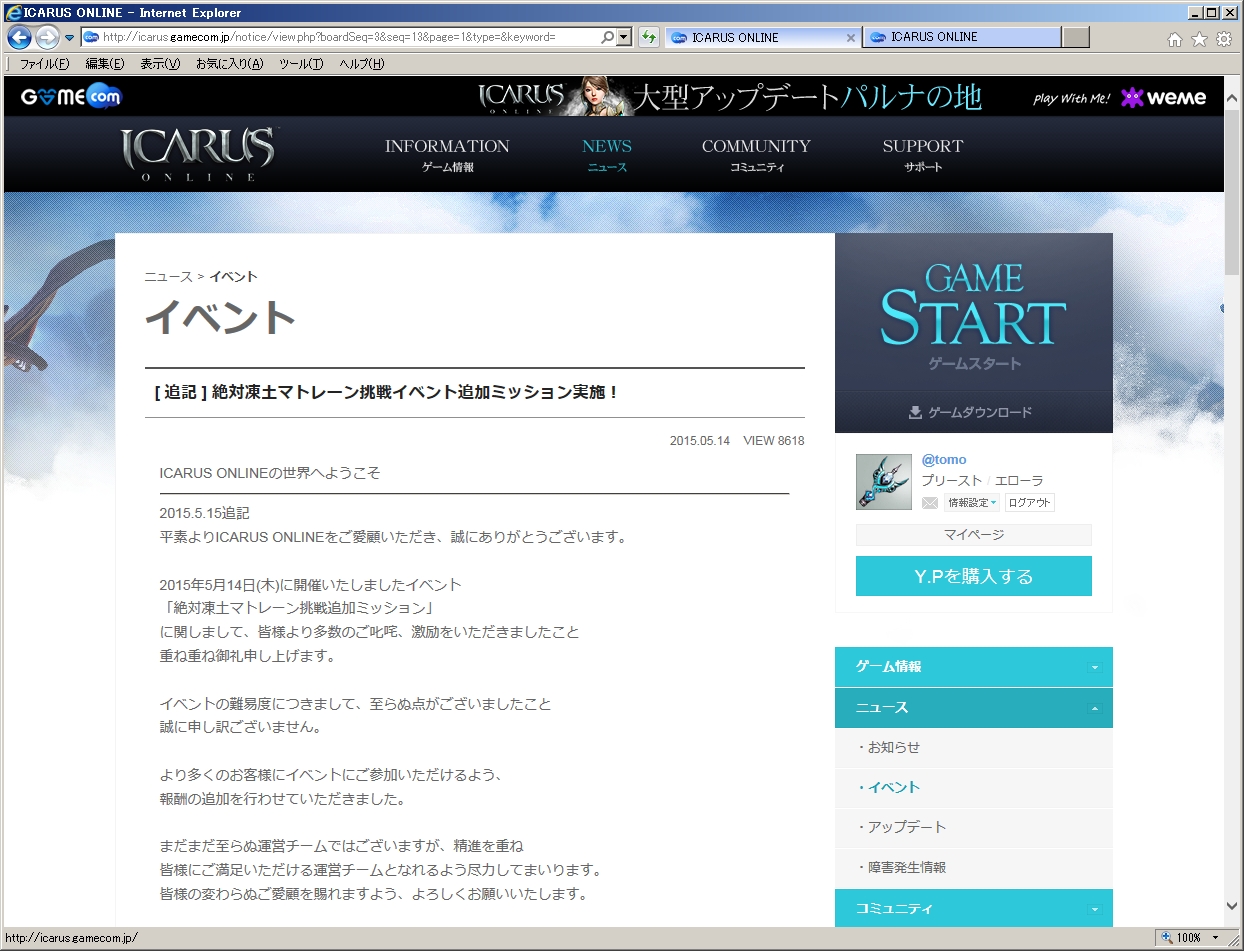Image resolution: width=1244 pixels, height=951 pixels.
Task: Click the @tomo username link
Action: click(944, 460)
